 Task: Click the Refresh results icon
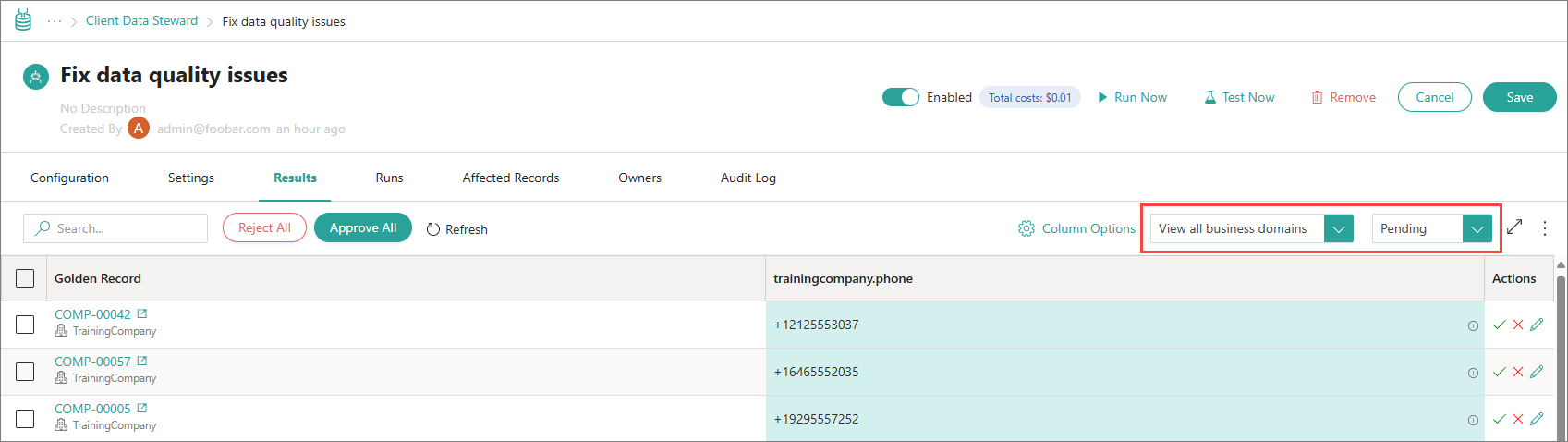point(433,229)
